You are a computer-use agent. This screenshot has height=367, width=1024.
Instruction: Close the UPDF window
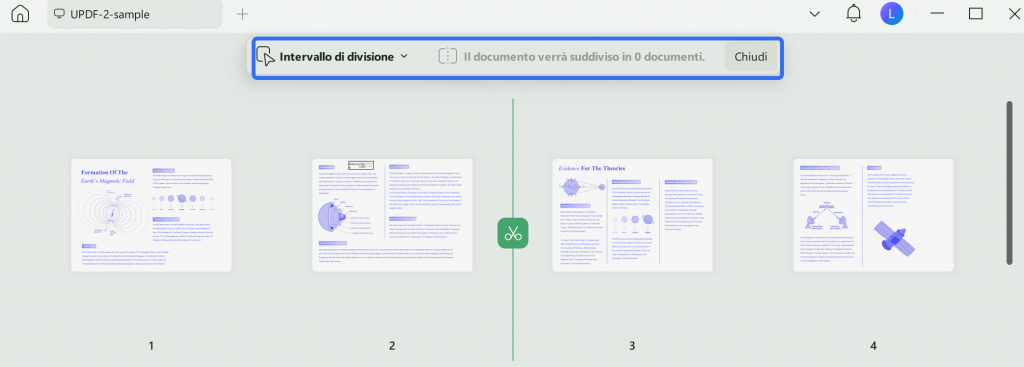(1014, 14)
